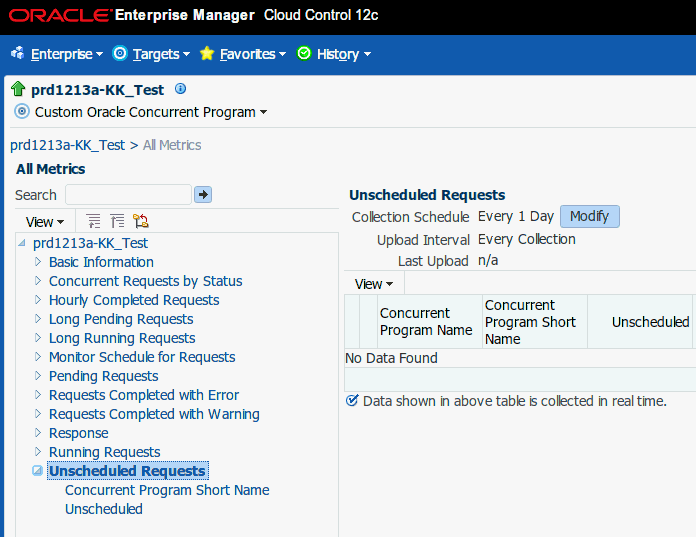Viewport: 696px width, 537px height.
Task: Select Basic Information in the tree
Action: (101, 262)
